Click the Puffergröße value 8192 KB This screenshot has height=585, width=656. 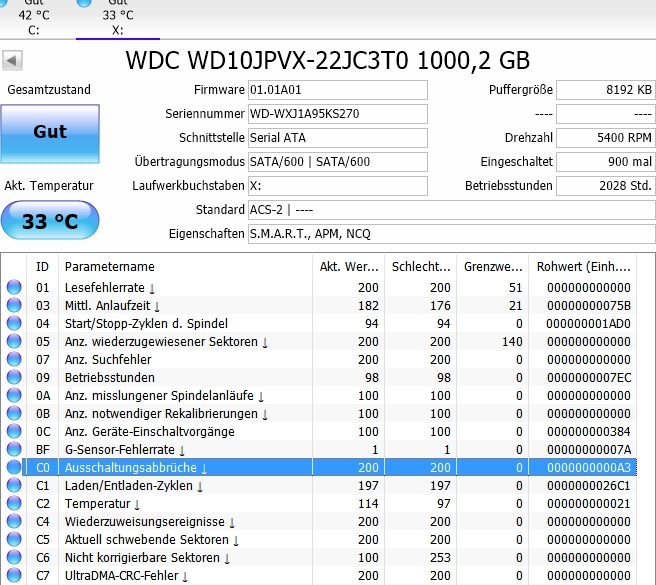coord(605,90)
